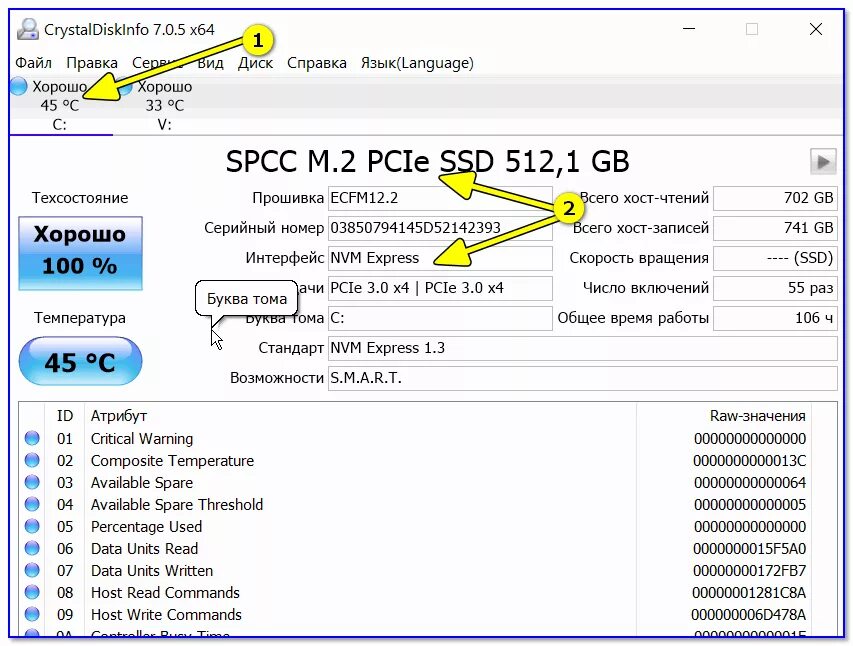The image size is (853, 646).
Task: Open the Правка menu
Action: [92, 63]
